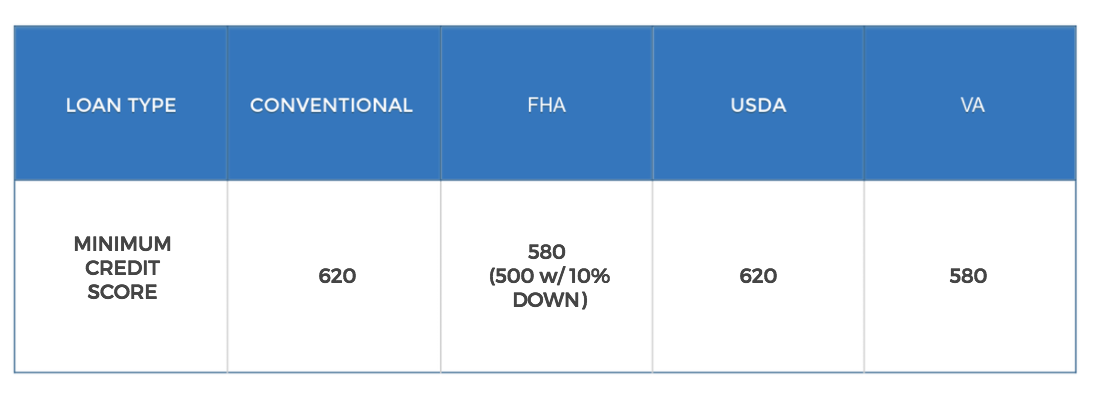Click the word CREDIT in row label
The image size is (1100, 400).
tap(122, 268)
